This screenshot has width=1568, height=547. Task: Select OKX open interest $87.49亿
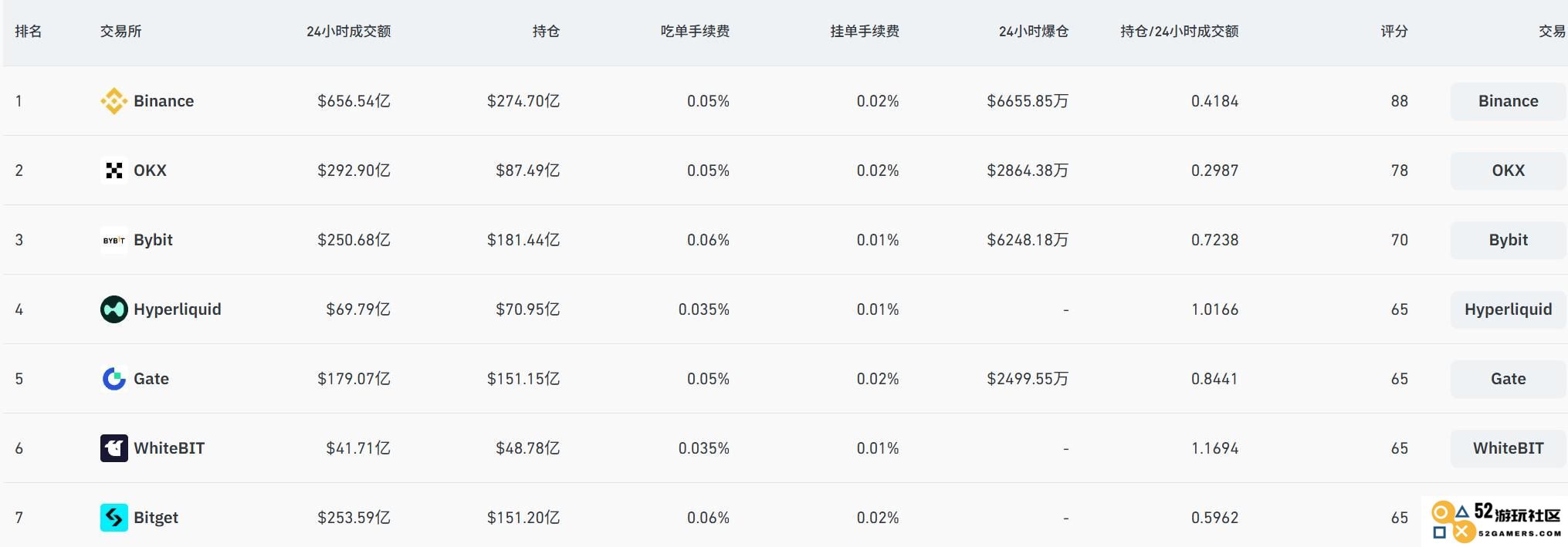528,171
